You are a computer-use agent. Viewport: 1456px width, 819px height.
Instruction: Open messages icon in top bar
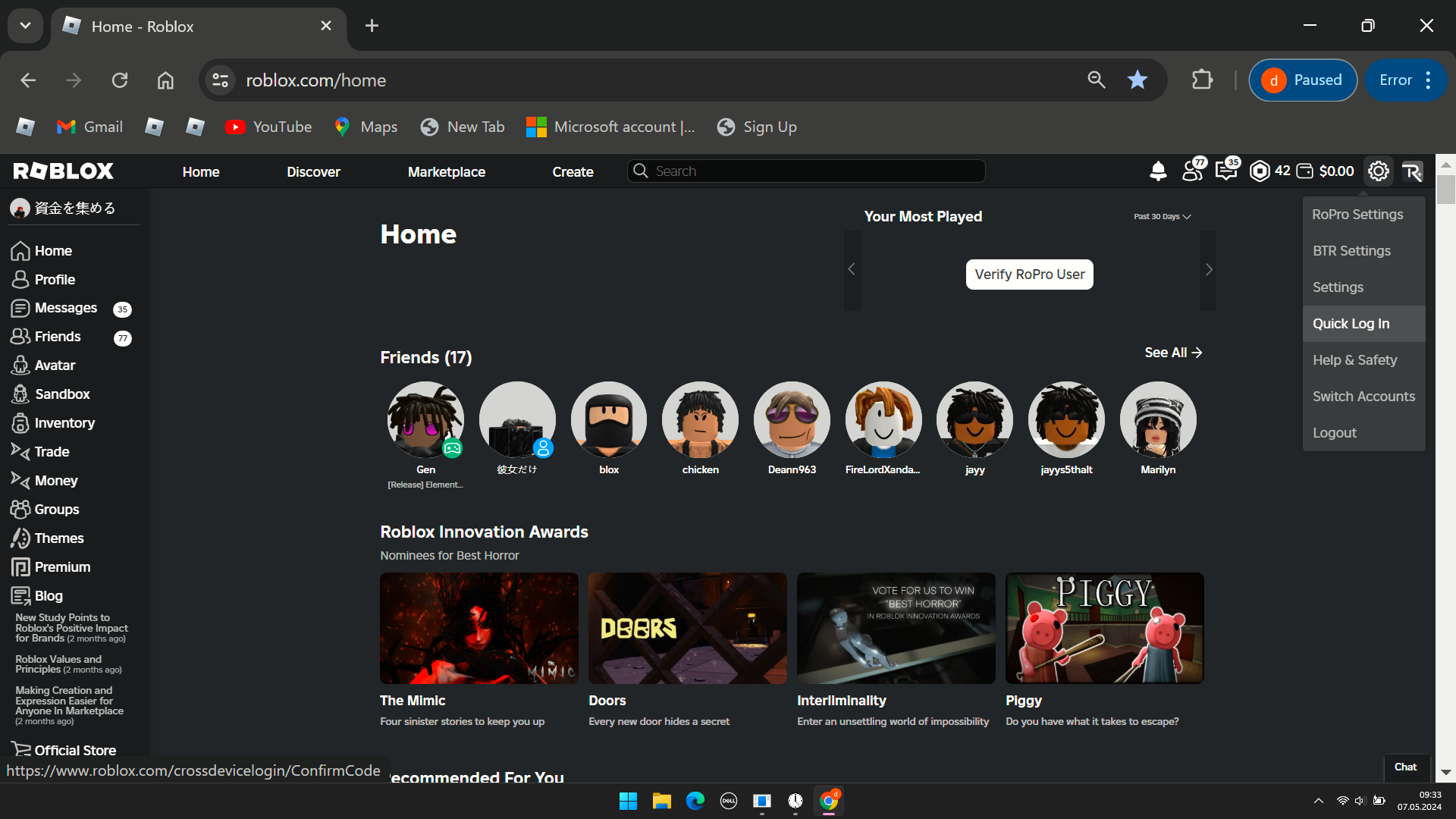tap(1227, 171)
